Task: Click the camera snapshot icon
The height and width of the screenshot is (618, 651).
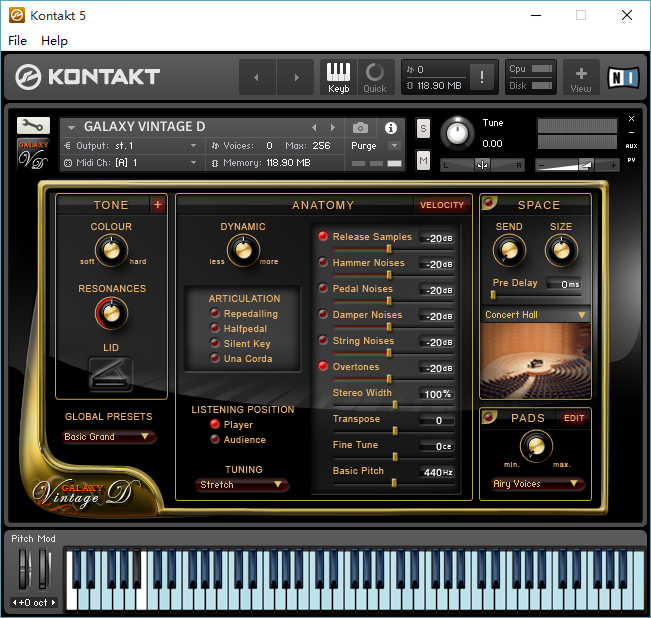Action: 360,128
